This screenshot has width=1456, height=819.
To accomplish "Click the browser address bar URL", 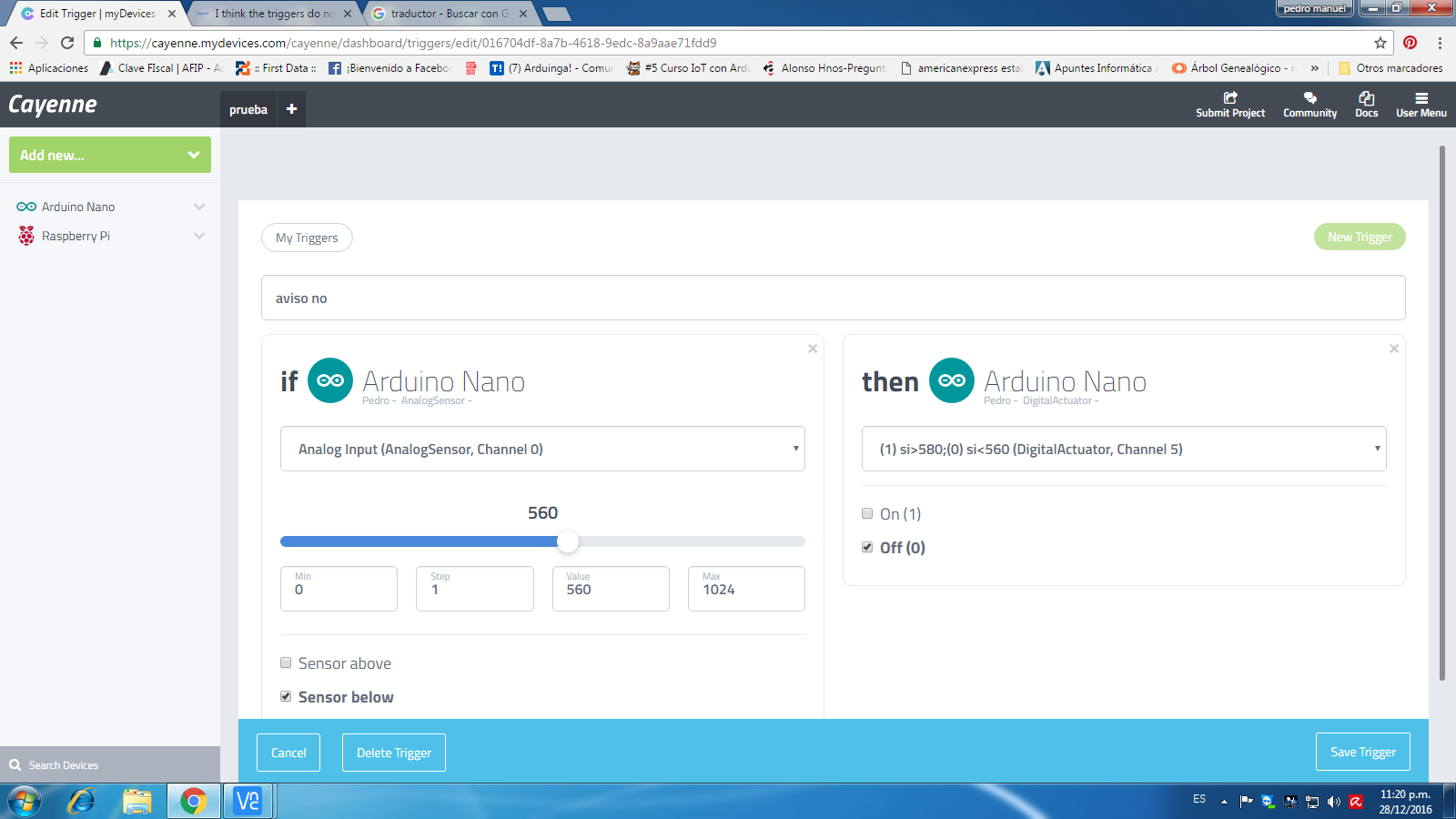I will pyautogui.click(x=413, y=43).
